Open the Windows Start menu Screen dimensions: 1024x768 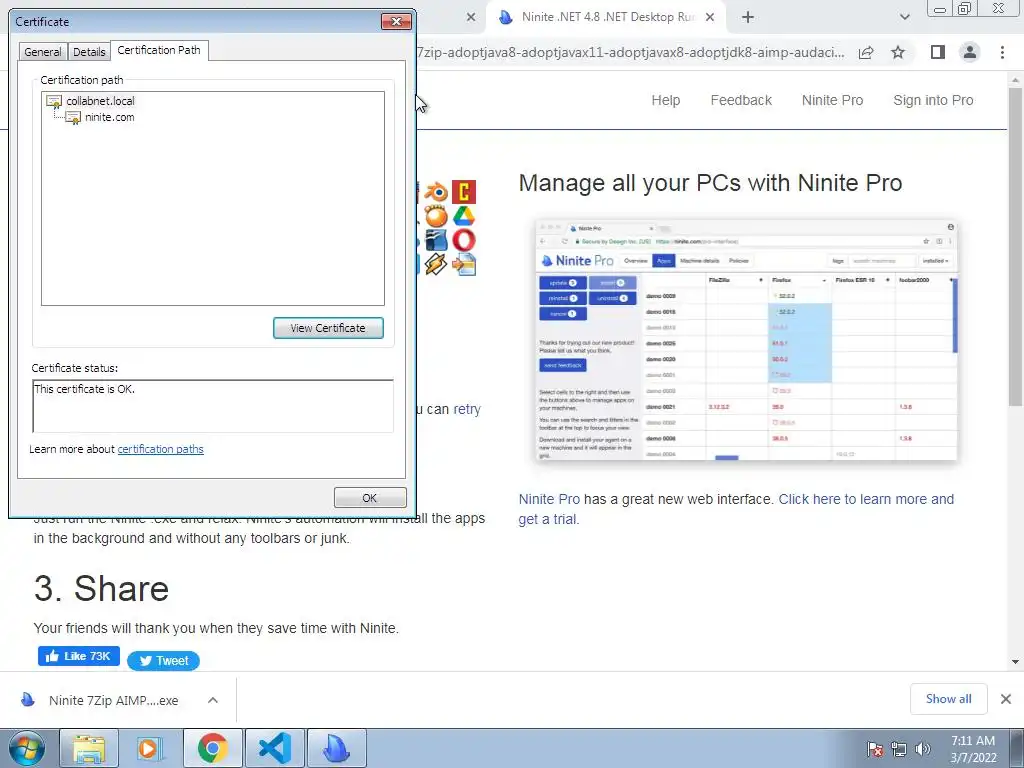pyautogui.click(x=27, y=748)
